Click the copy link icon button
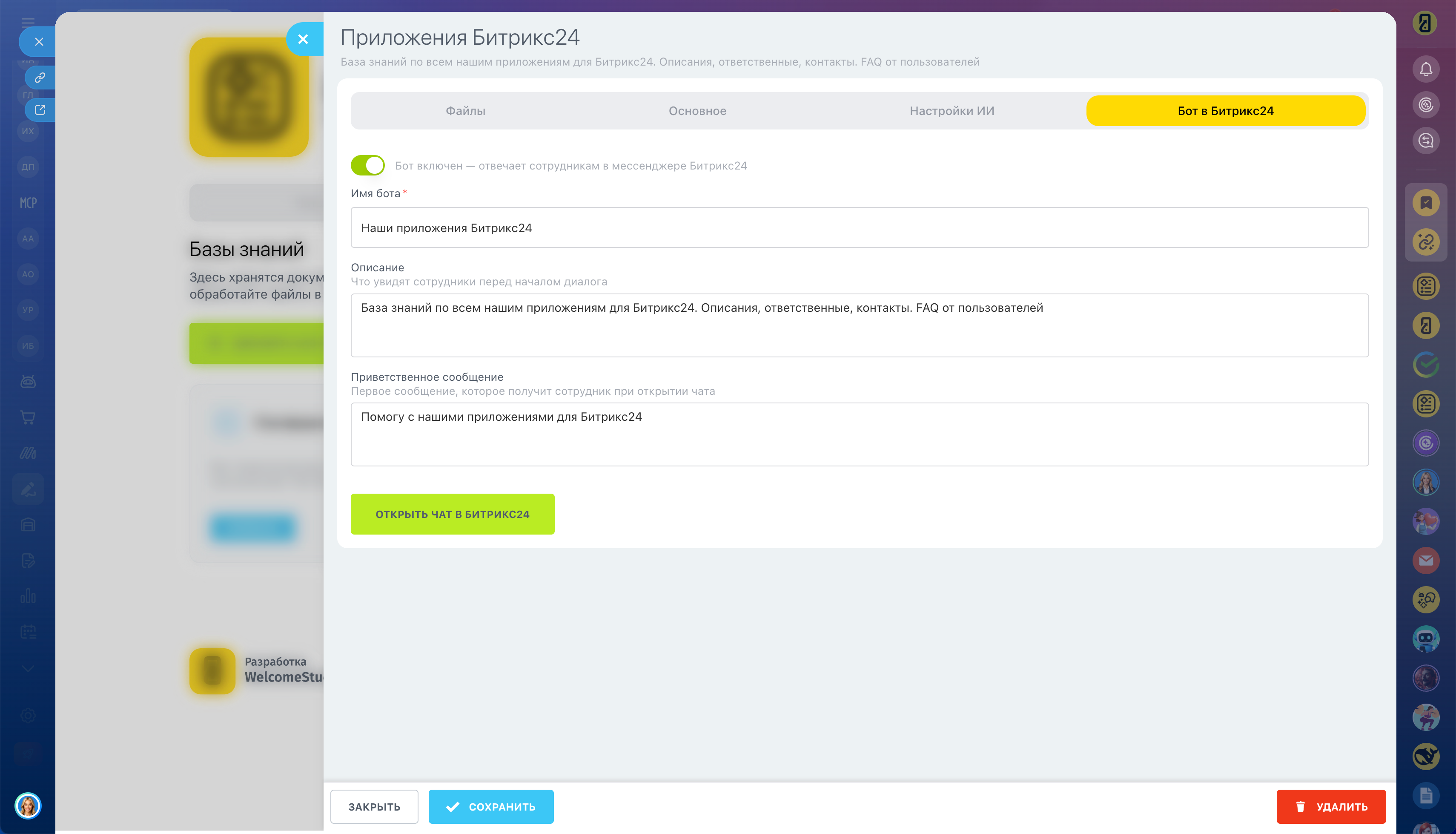1456x834 pixels. (40, 78)
